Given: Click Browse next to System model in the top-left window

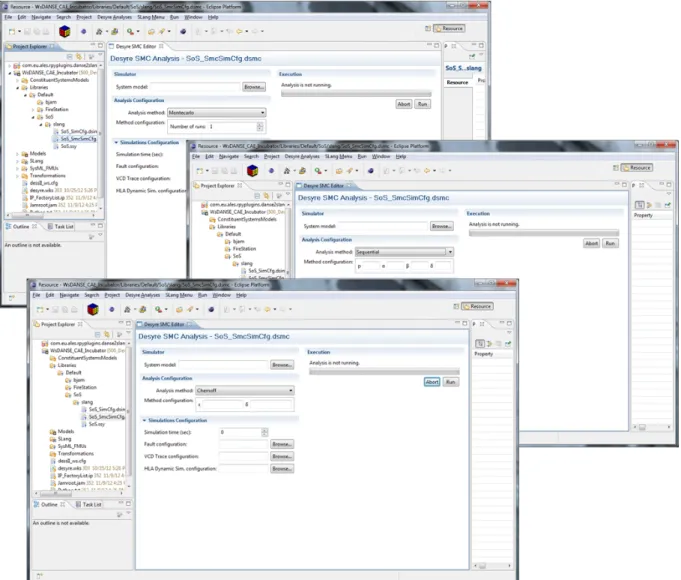Looking at the screenshot, I should [254, 87].
